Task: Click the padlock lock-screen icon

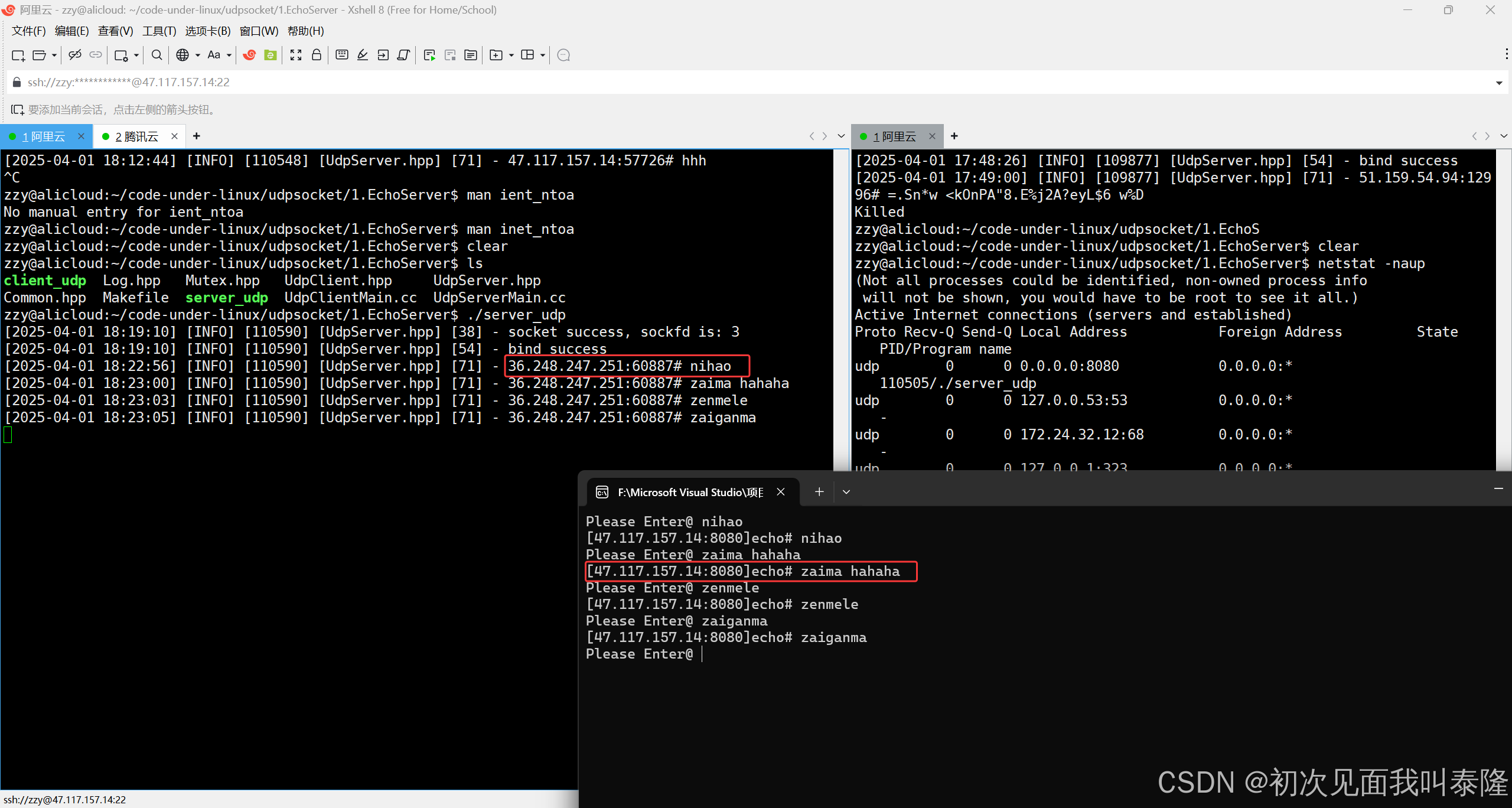Action: [317, 55]
